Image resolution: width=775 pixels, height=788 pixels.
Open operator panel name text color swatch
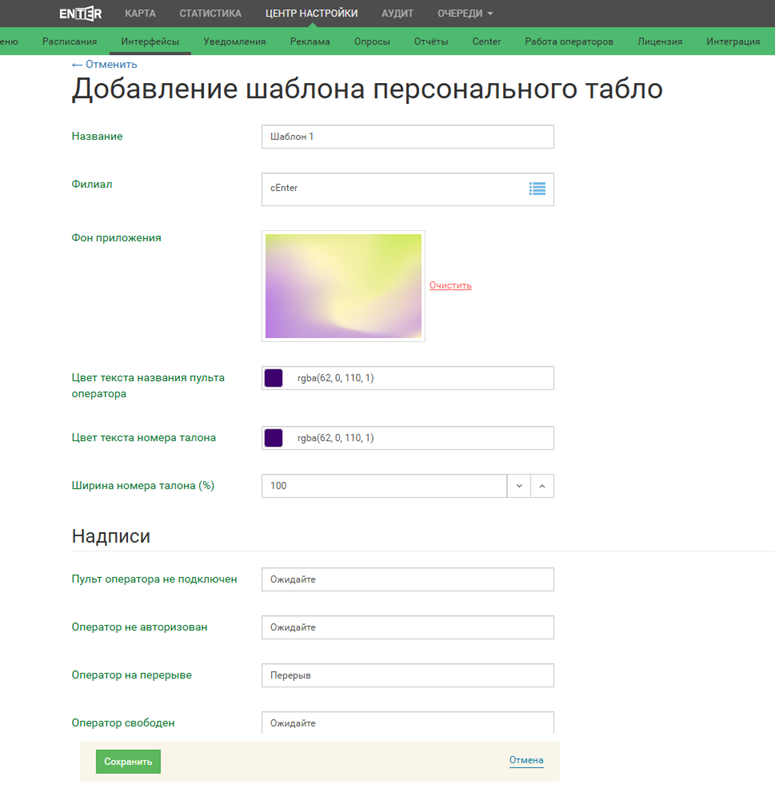[273, 378]
